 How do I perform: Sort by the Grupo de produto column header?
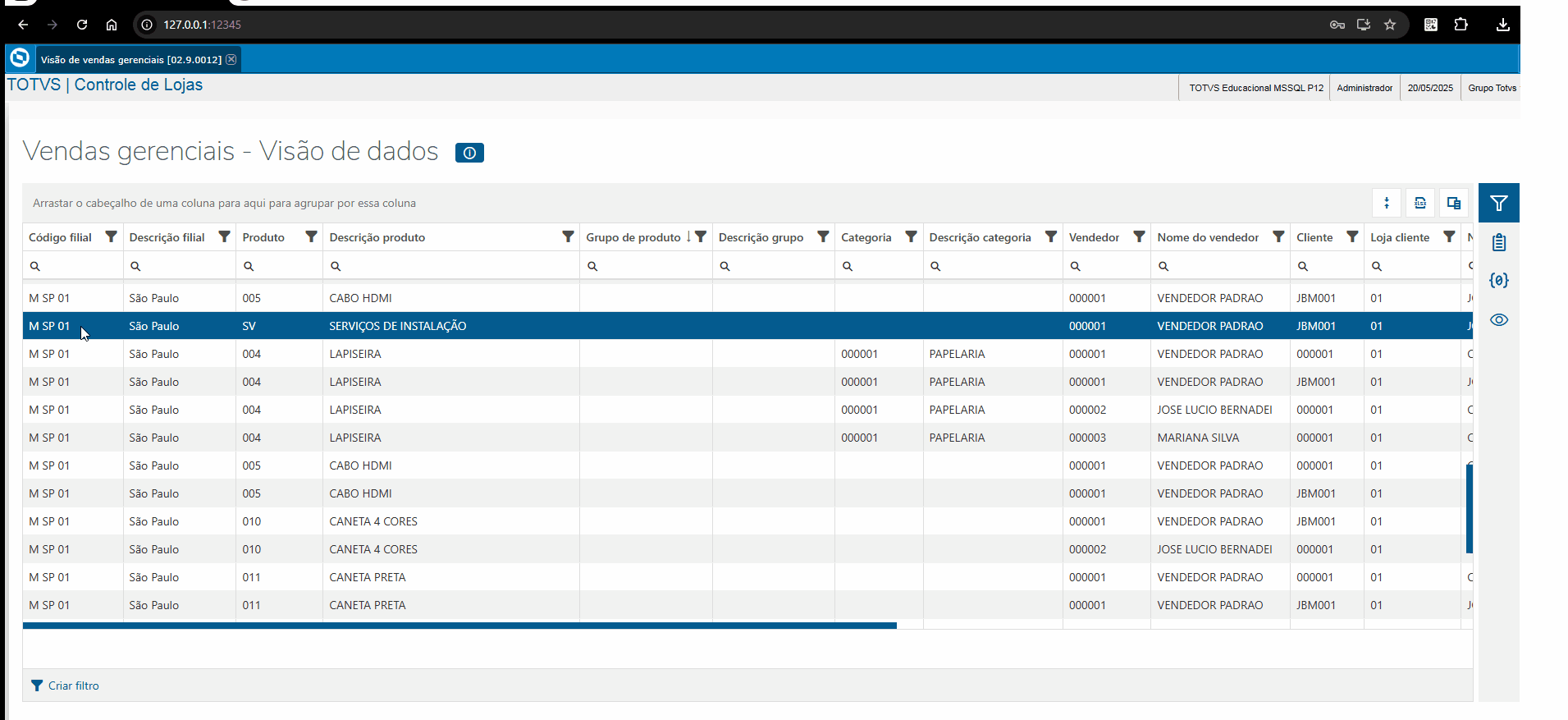(x=633, y=237)
